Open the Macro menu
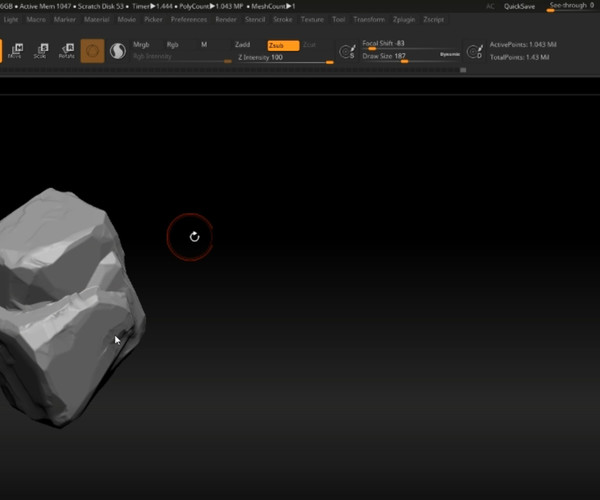 click(36, 19)
